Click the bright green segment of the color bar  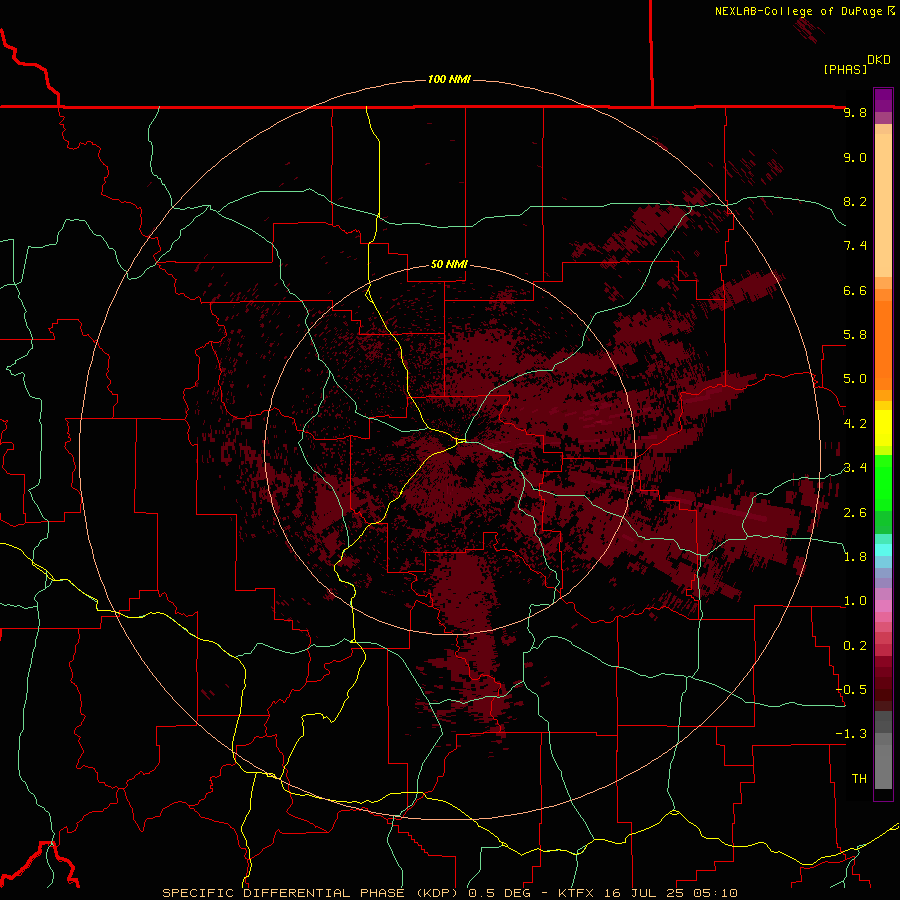(x=883, y=482)
